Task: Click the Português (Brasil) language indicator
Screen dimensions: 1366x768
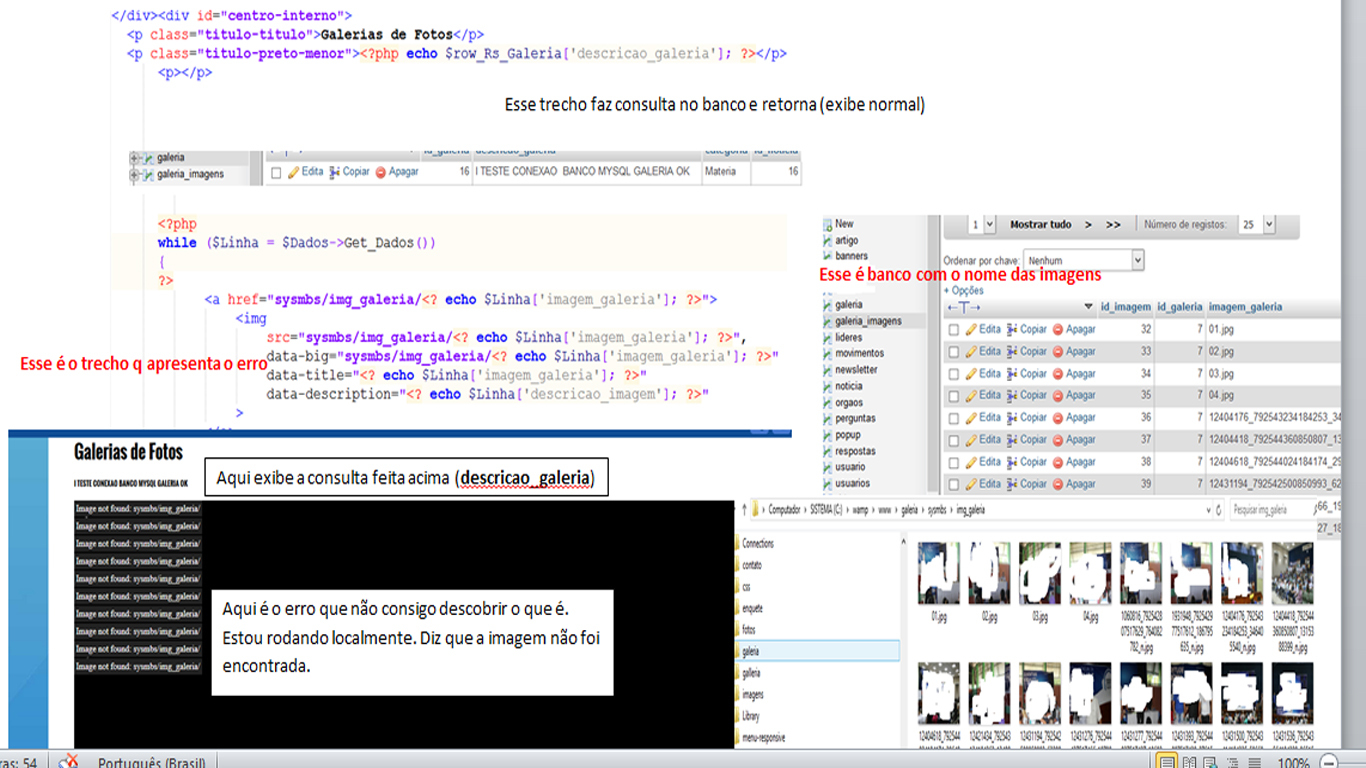Action: [152, 762]
